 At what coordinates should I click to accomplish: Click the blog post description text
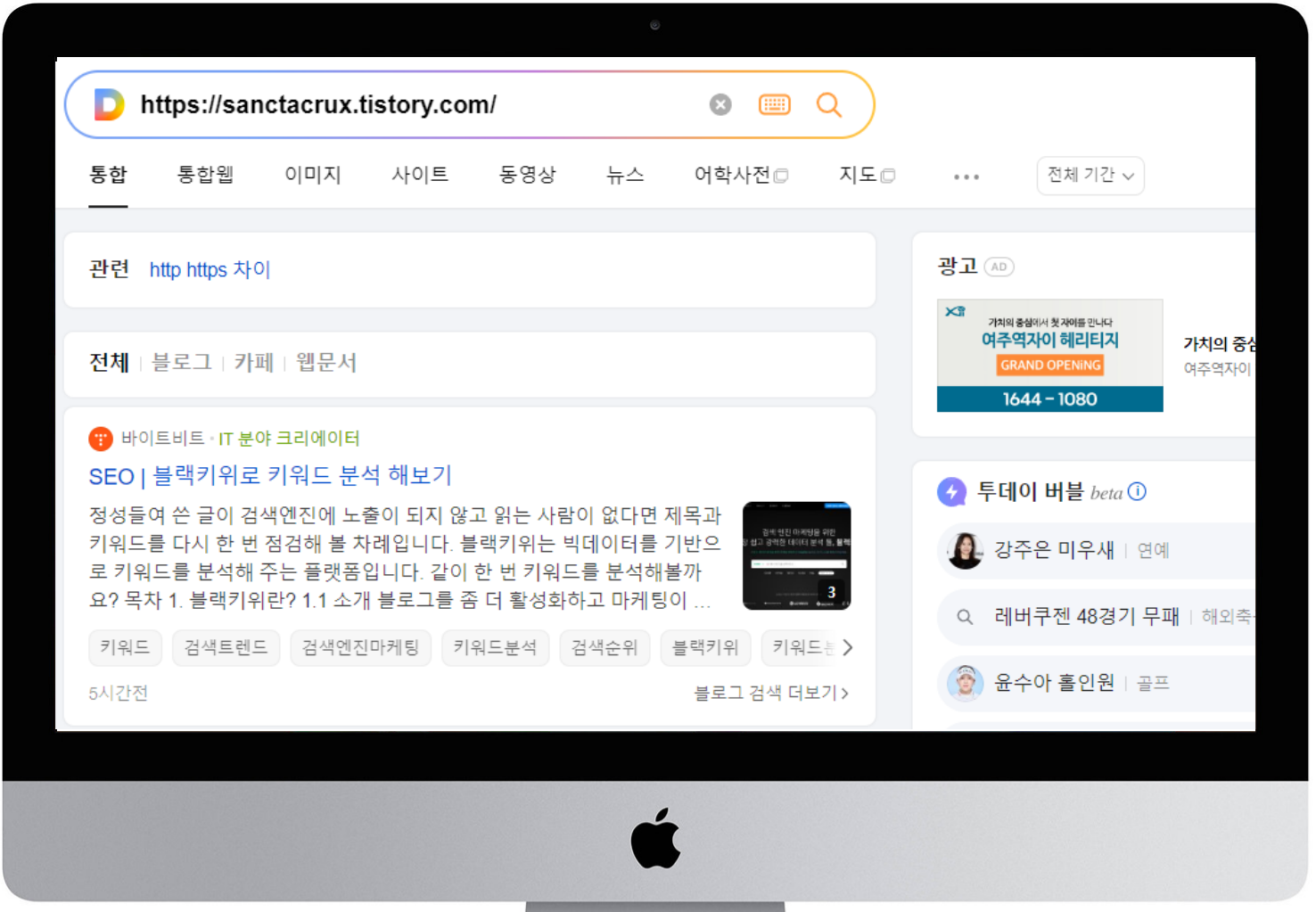pos(406,557)
